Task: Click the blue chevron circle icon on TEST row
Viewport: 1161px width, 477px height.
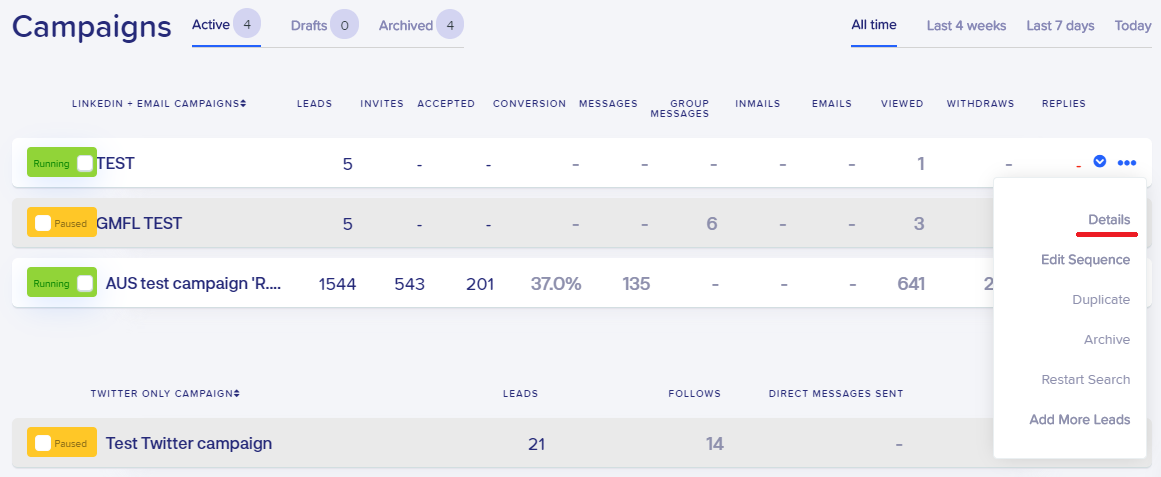Action: tap(1100, 161)
